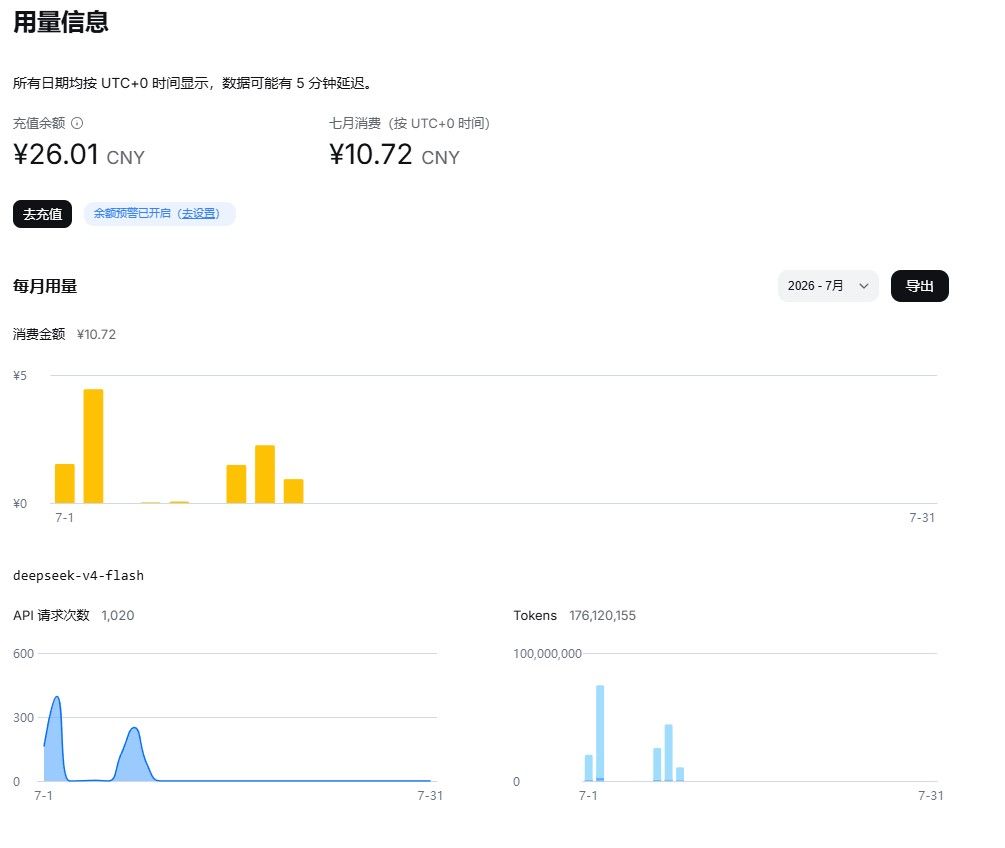Viewport: 1005px width, 848px height.
Task: Click the 每月用量 section heading
Action: pos(45,287)
